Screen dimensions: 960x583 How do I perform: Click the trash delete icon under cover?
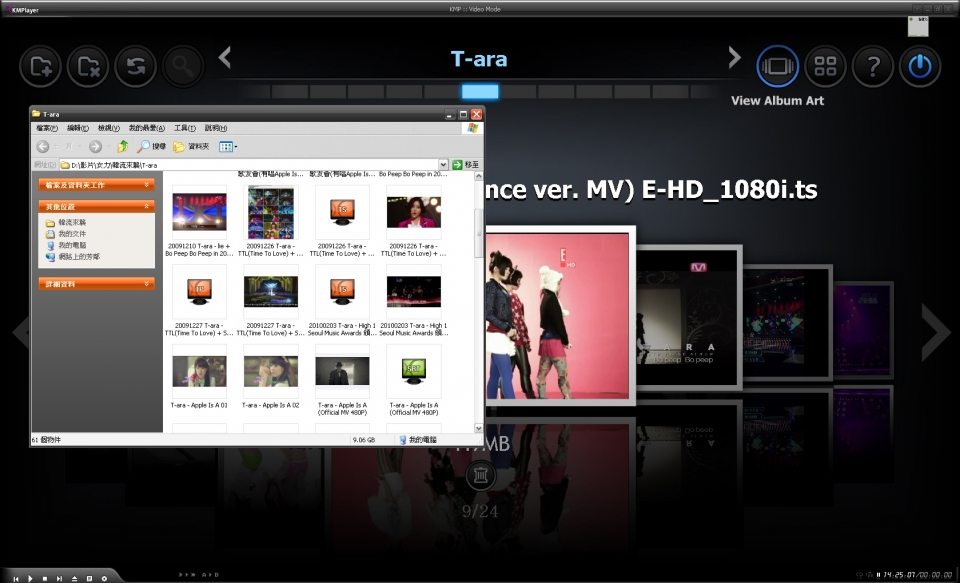[481, 476]
